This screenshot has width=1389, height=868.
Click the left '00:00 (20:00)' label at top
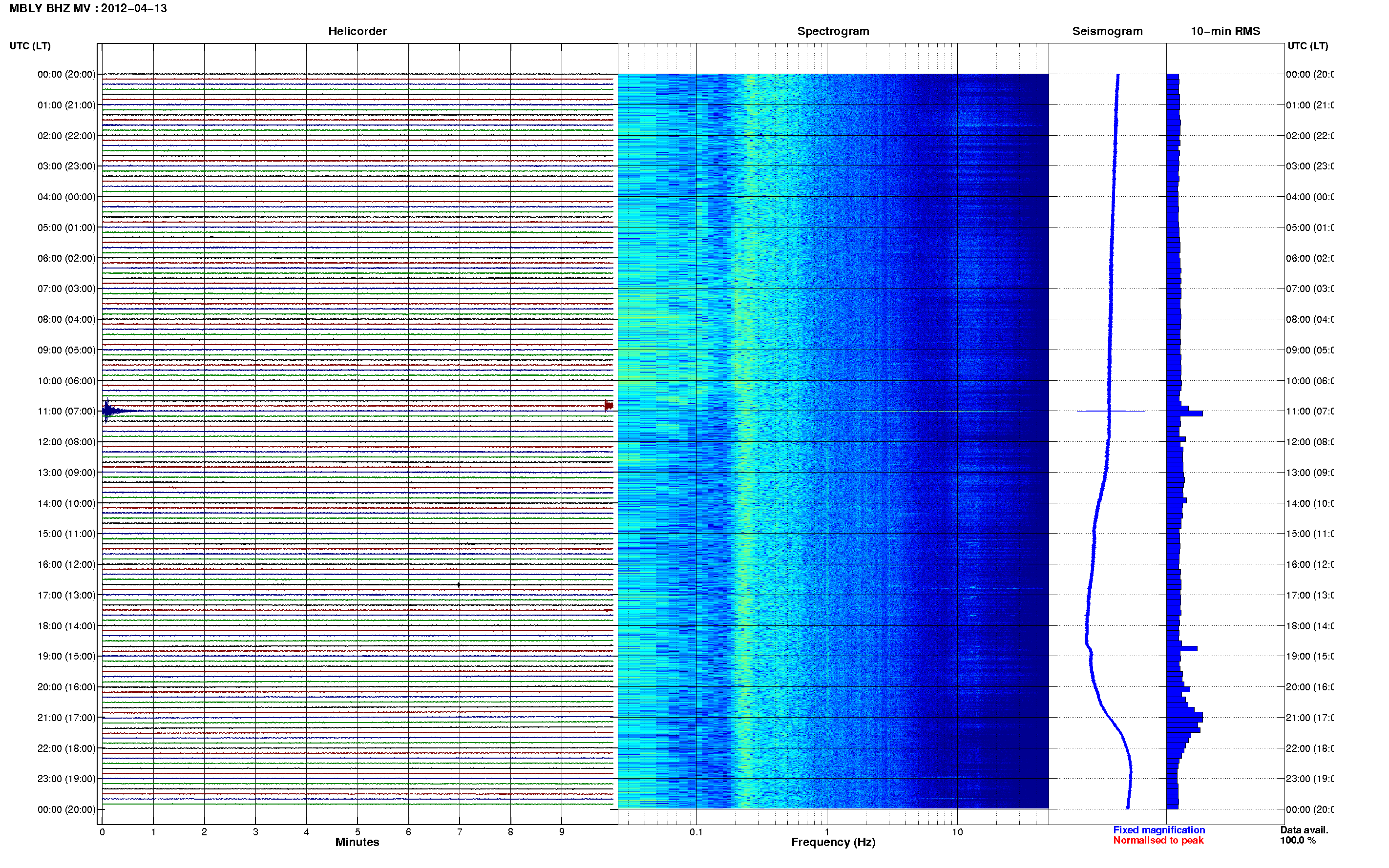tap(66, 74)
